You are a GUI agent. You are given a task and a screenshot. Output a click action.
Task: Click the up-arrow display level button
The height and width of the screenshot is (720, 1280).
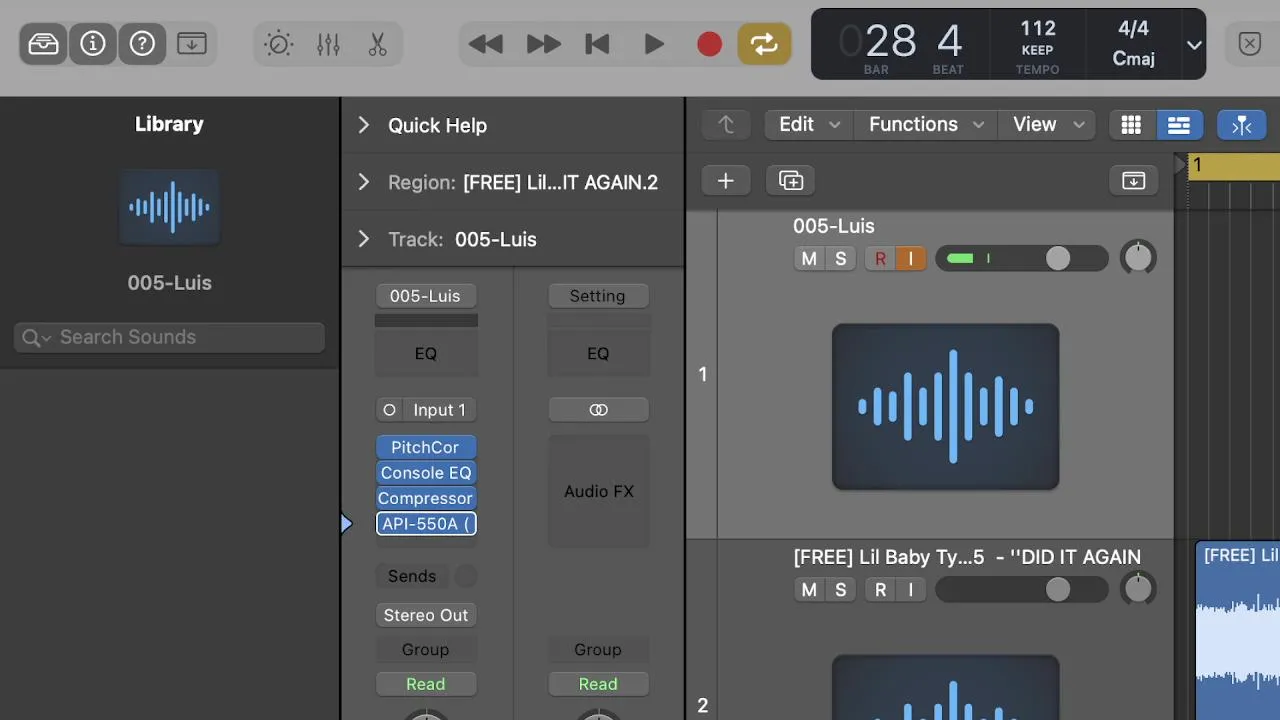pyautogui.click(x=726, y=124)
